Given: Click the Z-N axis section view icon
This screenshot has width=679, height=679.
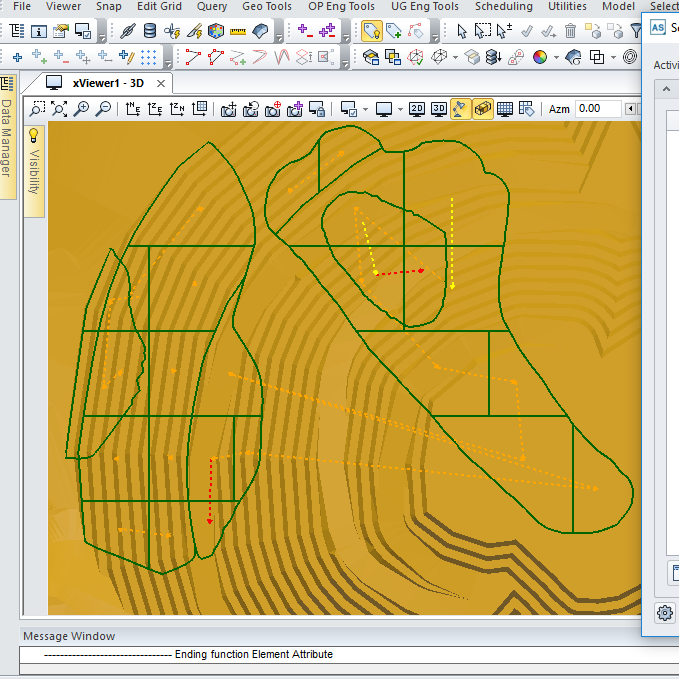Looking at the screenshot, I should coord(177,109).
